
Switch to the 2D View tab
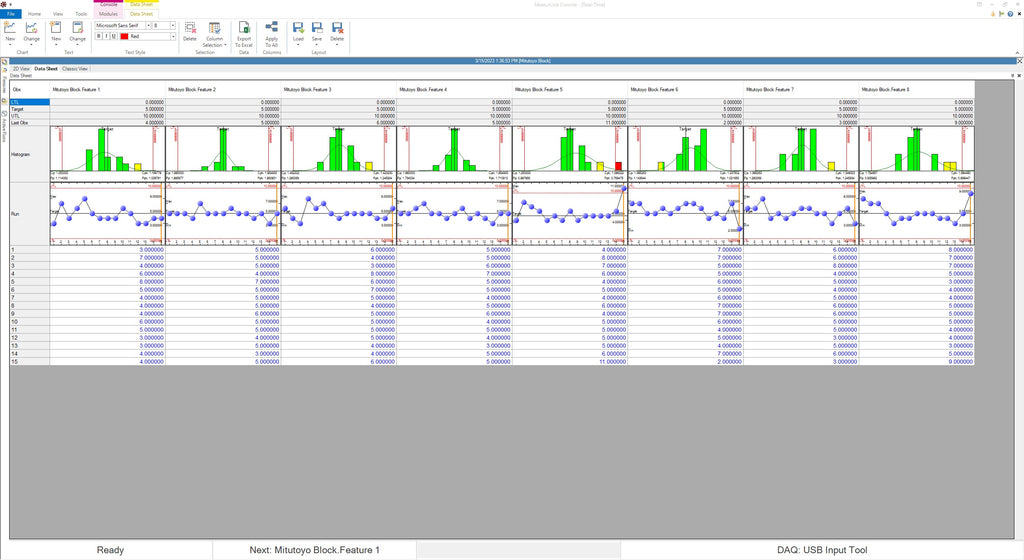[x=21, y=69]
